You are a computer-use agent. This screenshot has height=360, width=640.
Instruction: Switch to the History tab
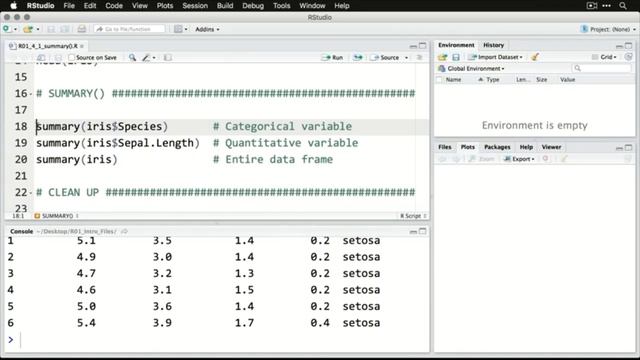point(493,45)
